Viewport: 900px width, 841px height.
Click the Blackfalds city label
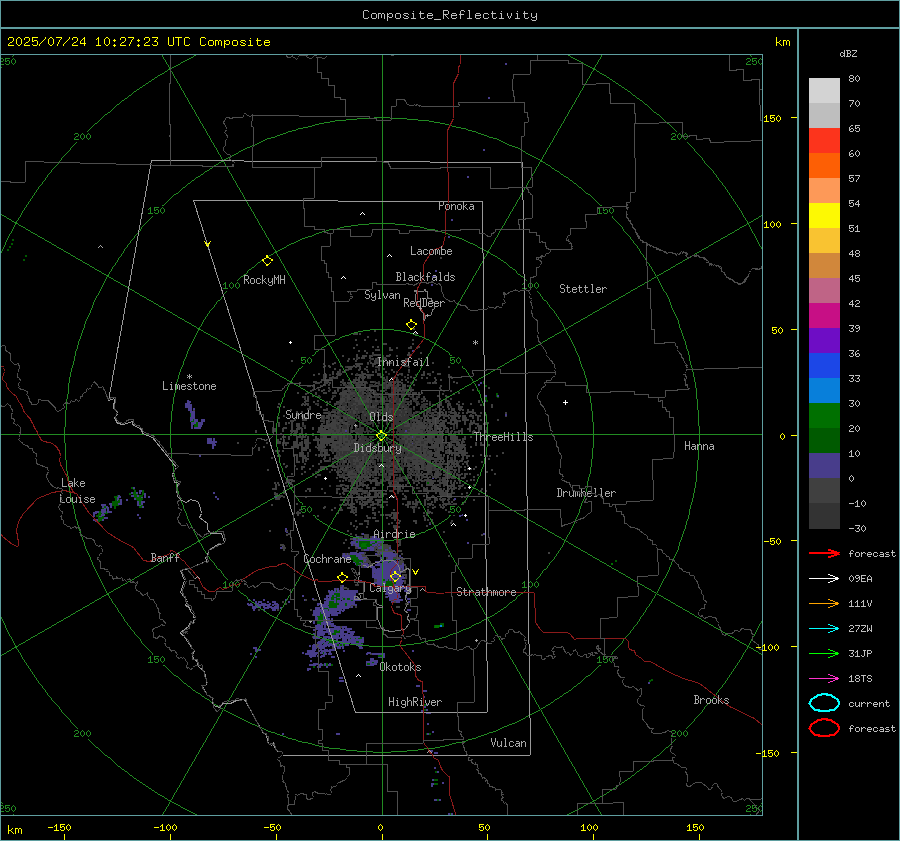425,277
